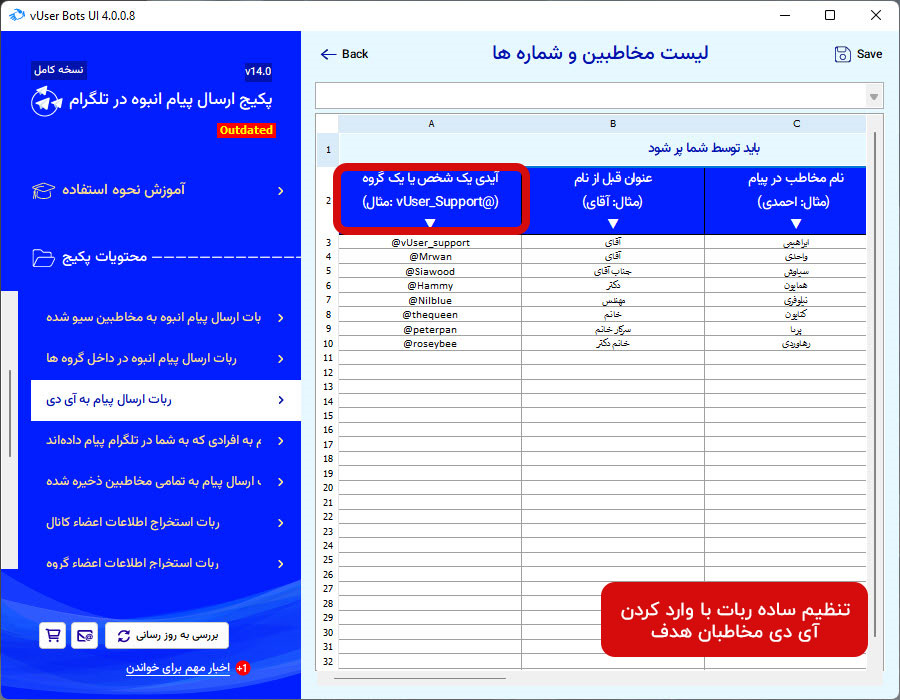Click سرکار خانم cell in row 9
Viewport: 900px width, 700px height.
click(613, 329)
